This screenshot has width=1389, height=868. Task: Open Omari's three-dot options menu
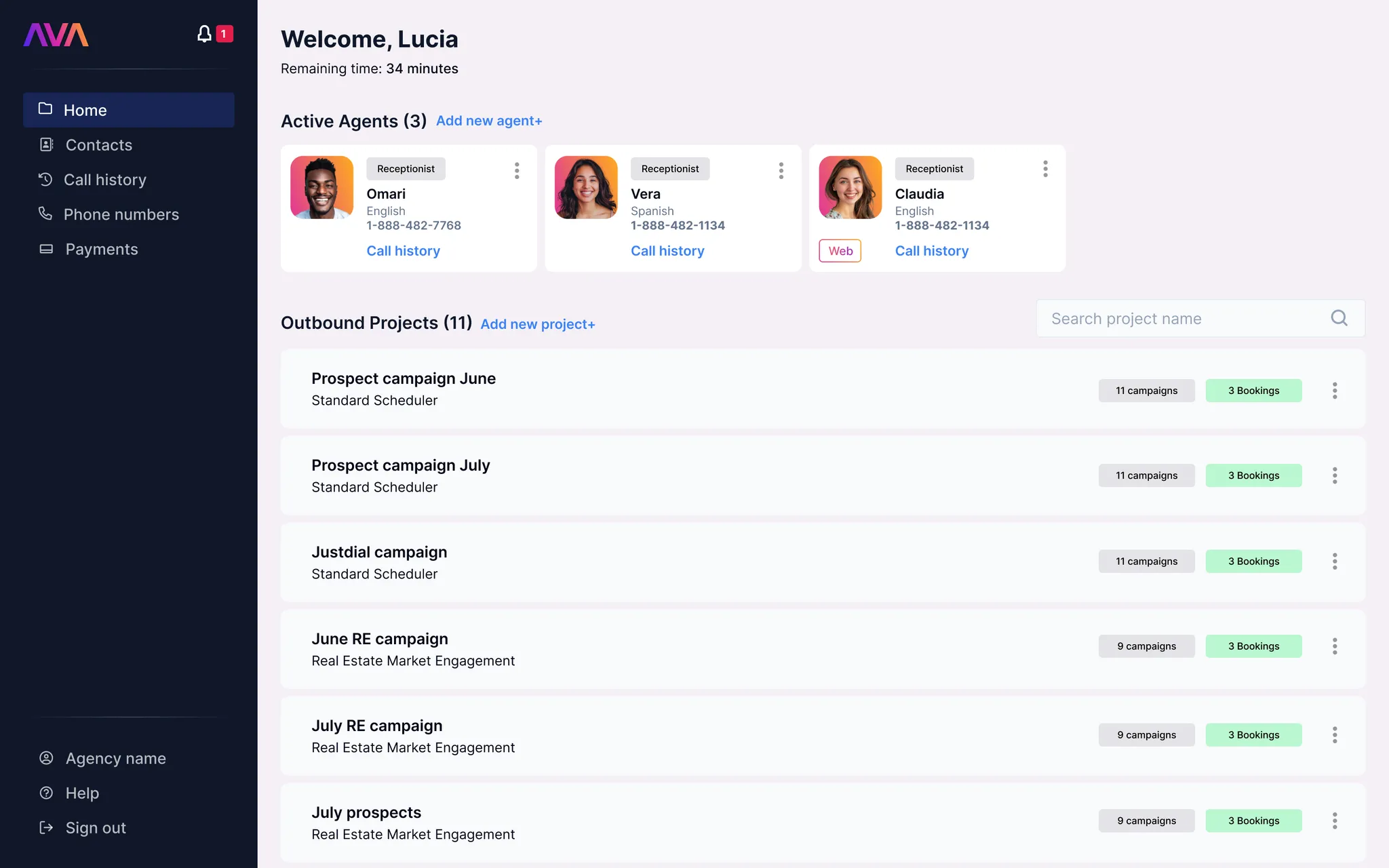click(517, 170)
